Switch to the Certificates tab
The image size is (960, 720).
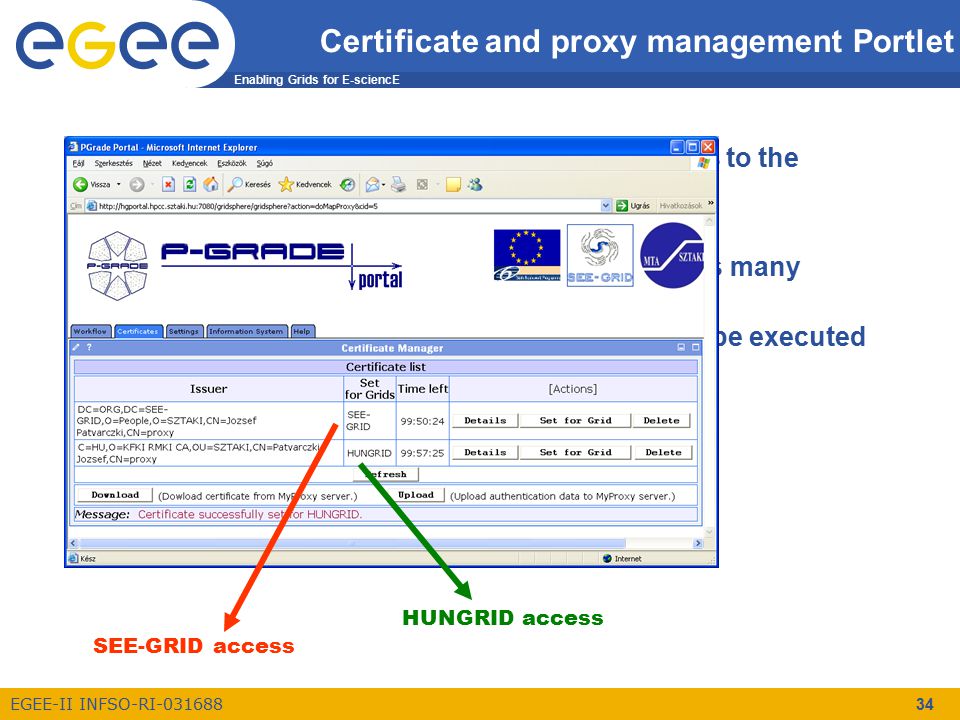coord(138,331)
